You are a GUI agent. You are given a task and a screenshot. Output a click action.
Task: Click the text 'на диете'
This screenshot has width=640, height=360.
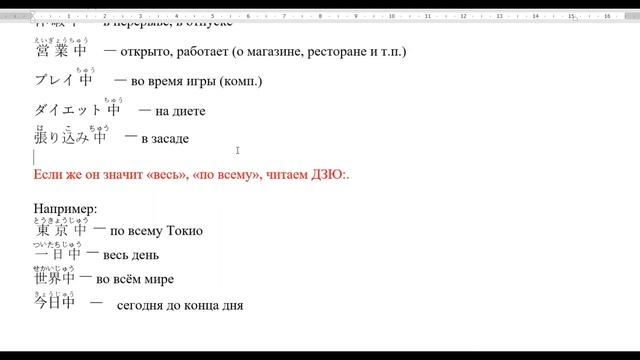(180, 111)
